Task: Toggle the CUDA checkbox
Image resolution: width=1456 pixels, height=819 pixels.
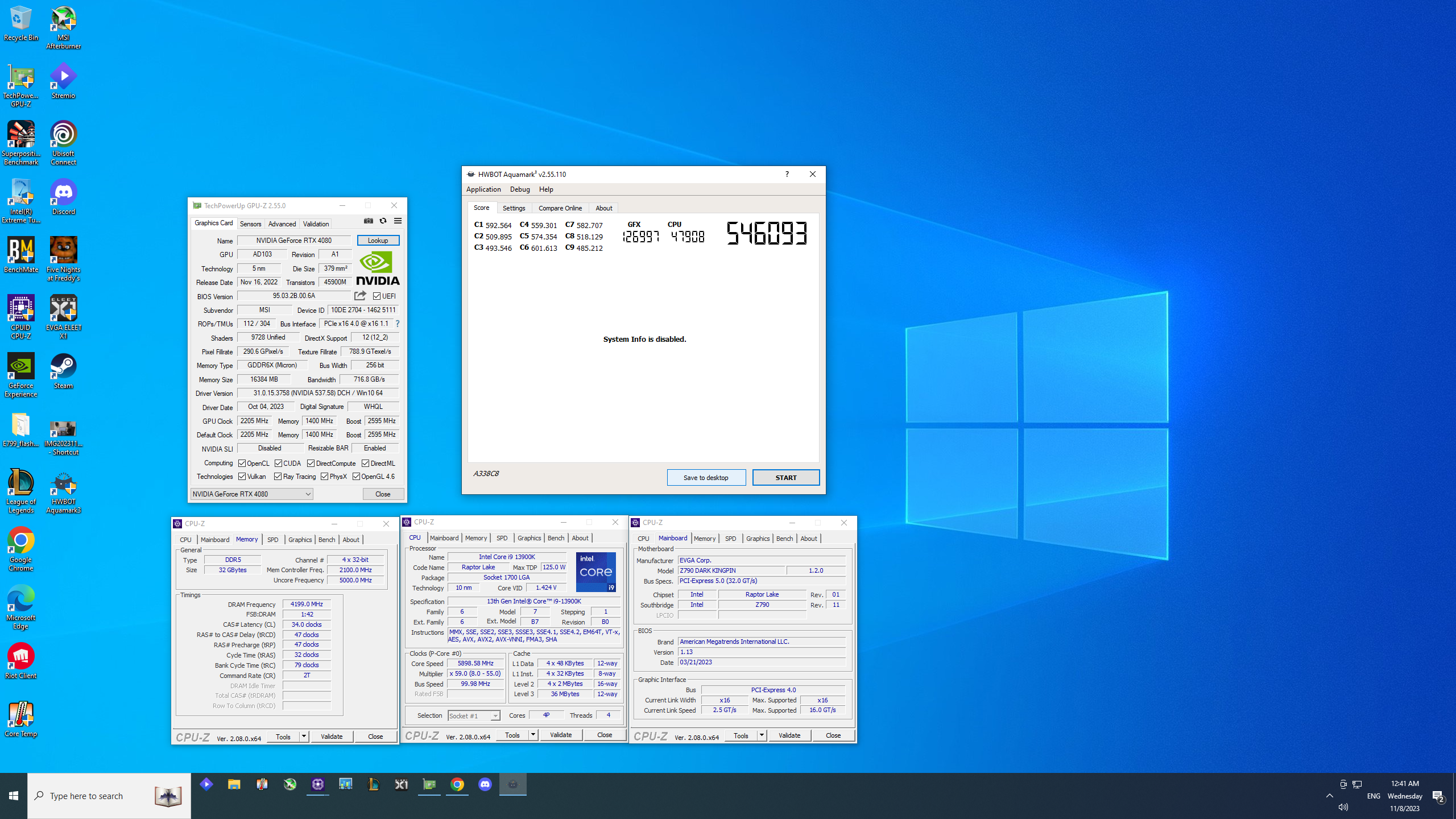Action: pyautogui.click(x=278, y=463)
